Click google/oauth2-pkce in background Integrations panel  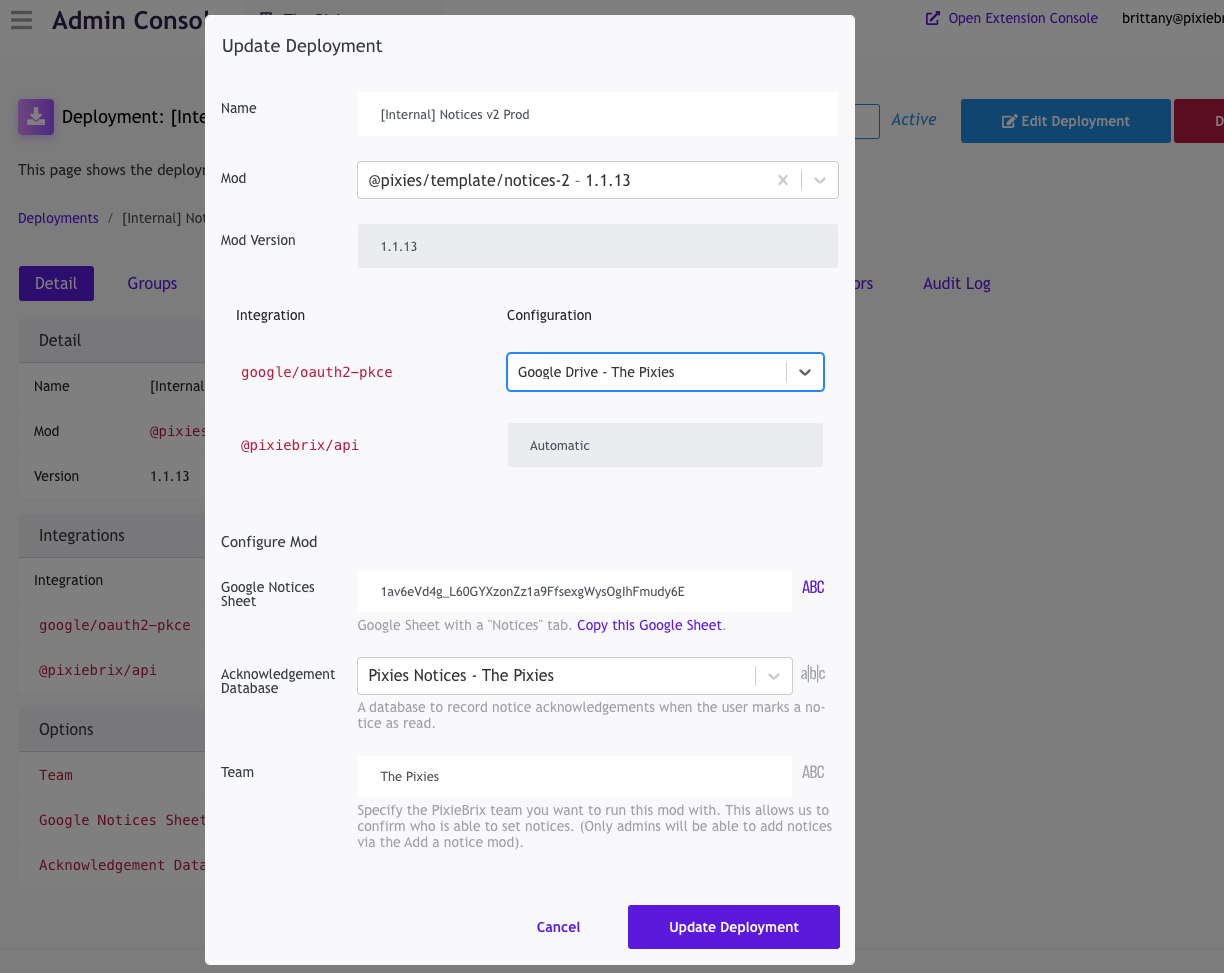tap(115, 625)
